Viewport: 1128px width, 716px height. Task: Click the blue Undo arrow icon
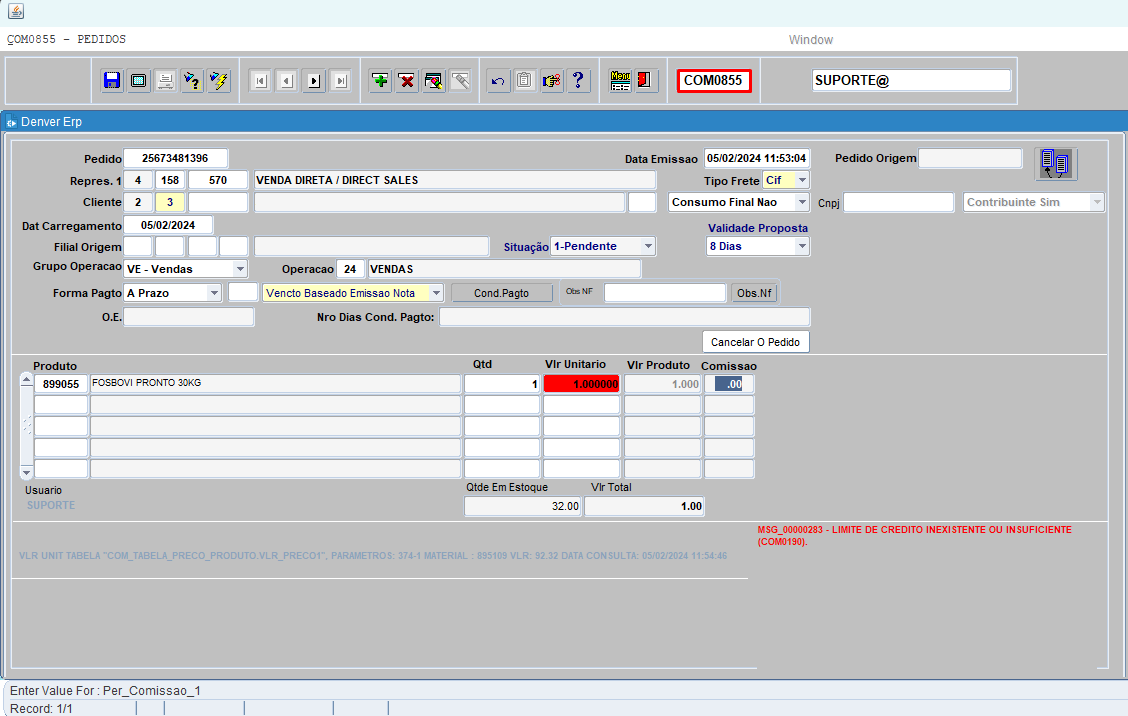pos(498,81)
